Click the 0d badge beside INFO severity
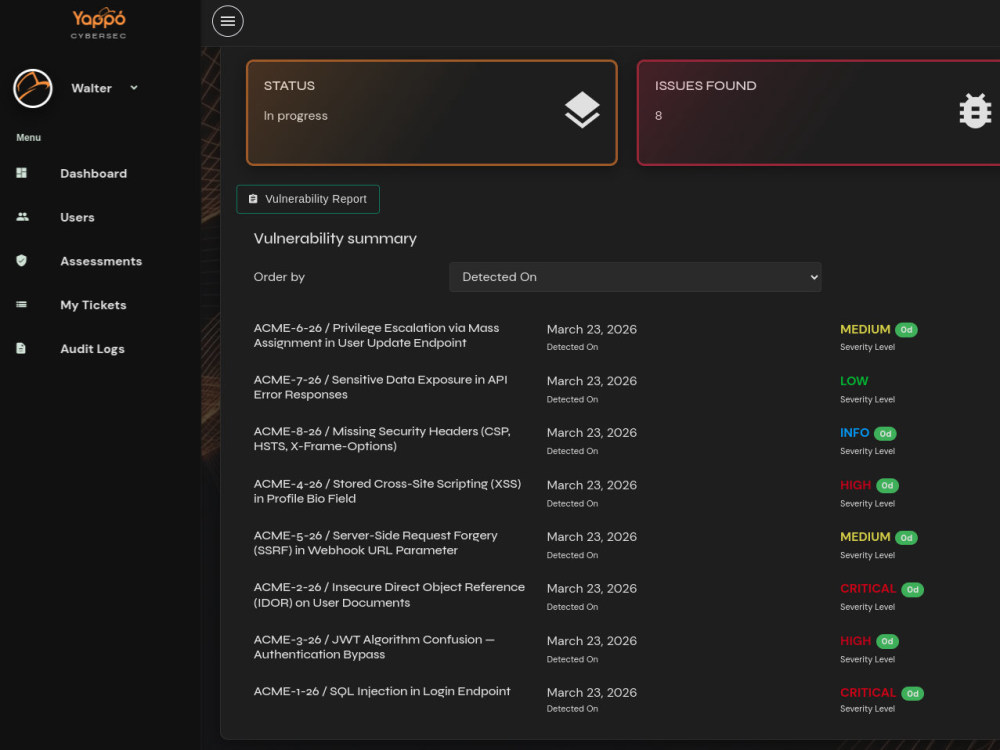Viewport: 1000px width, 750px height. [x=885, y=434]
